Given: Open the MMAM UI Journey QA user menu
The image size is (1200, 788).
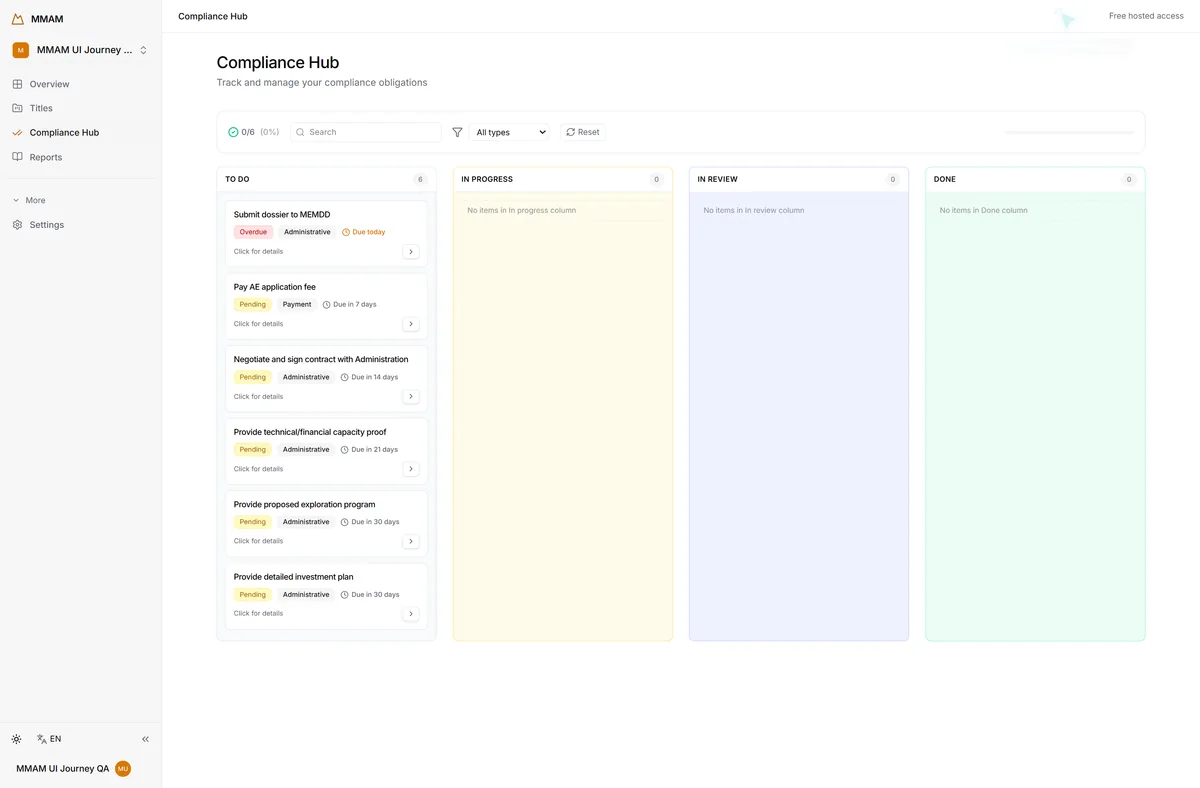Looking at the screenshot, I should [74, 769].
